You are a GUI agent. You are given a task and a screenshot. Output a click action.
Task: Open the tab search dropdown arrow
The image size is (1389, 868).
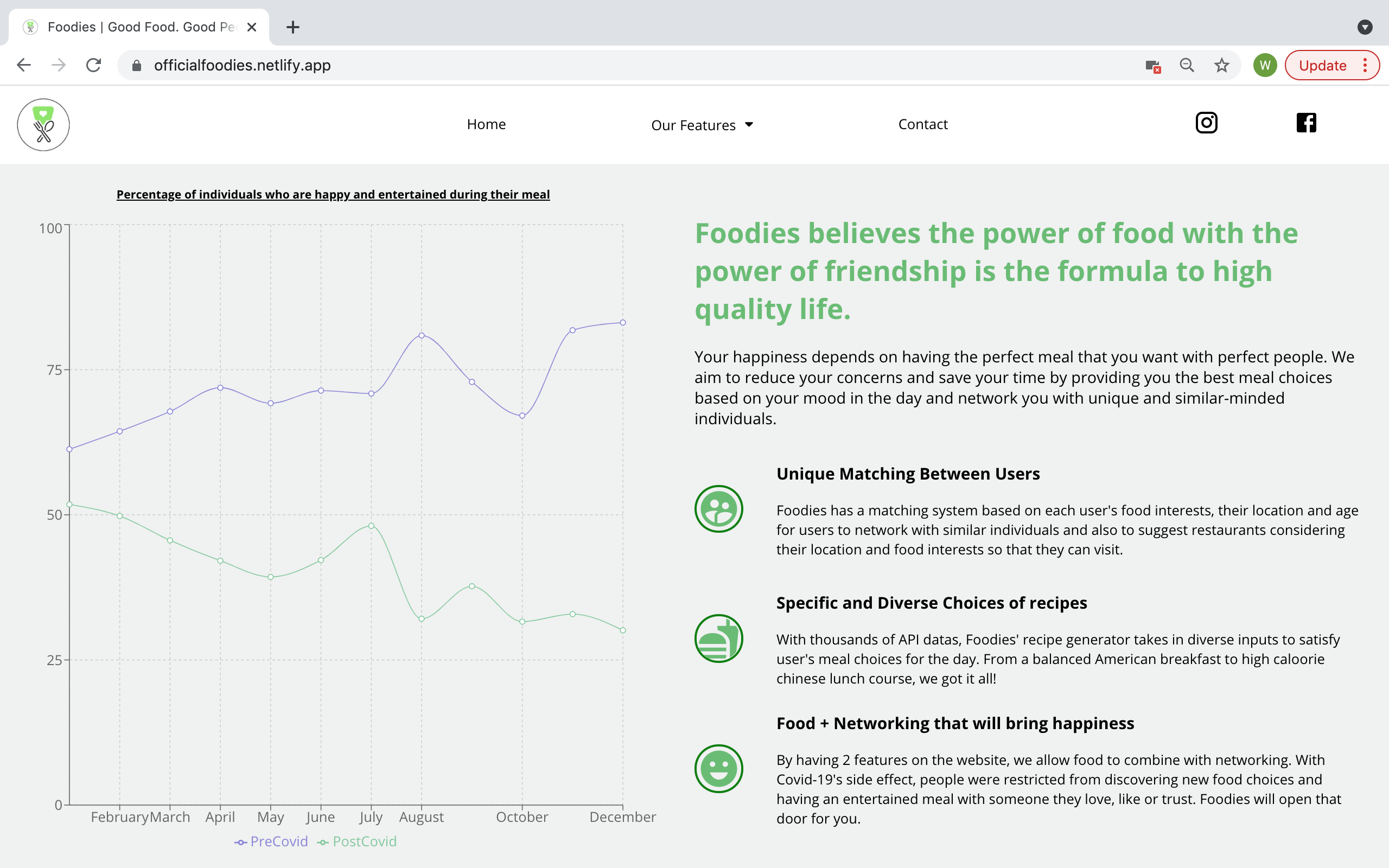[x=1365, y=27]
